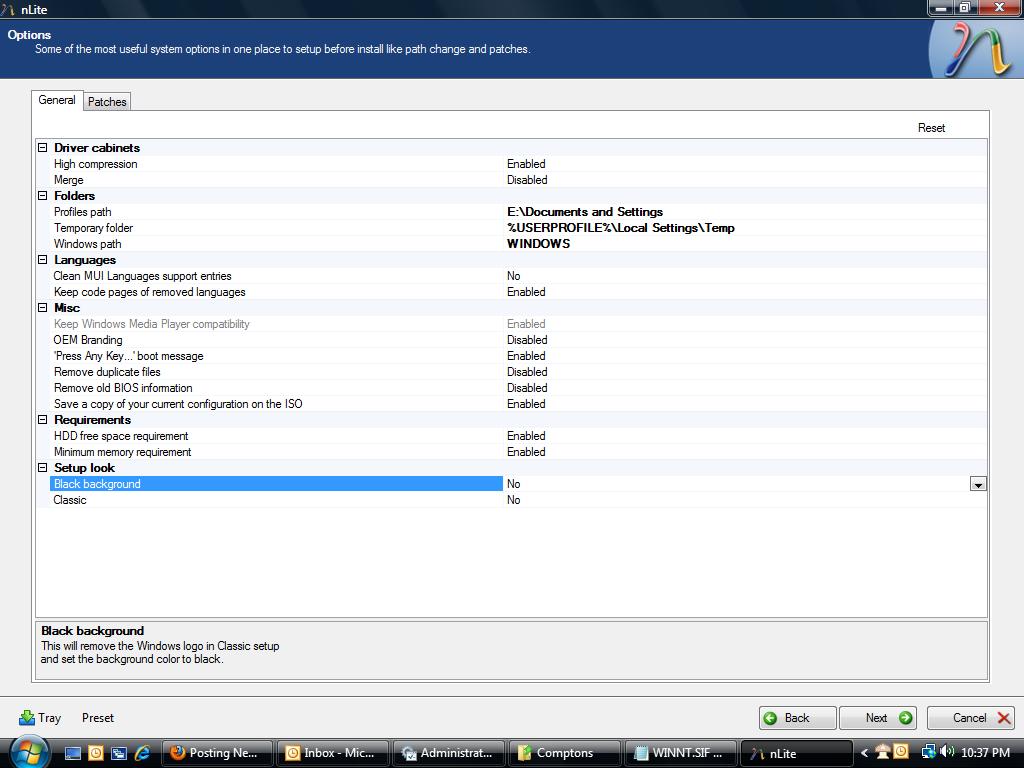Open the Windows Start menu orb
The height and width of the screenshot is (768, 1024).
pyautogui.click(x=29, y=752)
